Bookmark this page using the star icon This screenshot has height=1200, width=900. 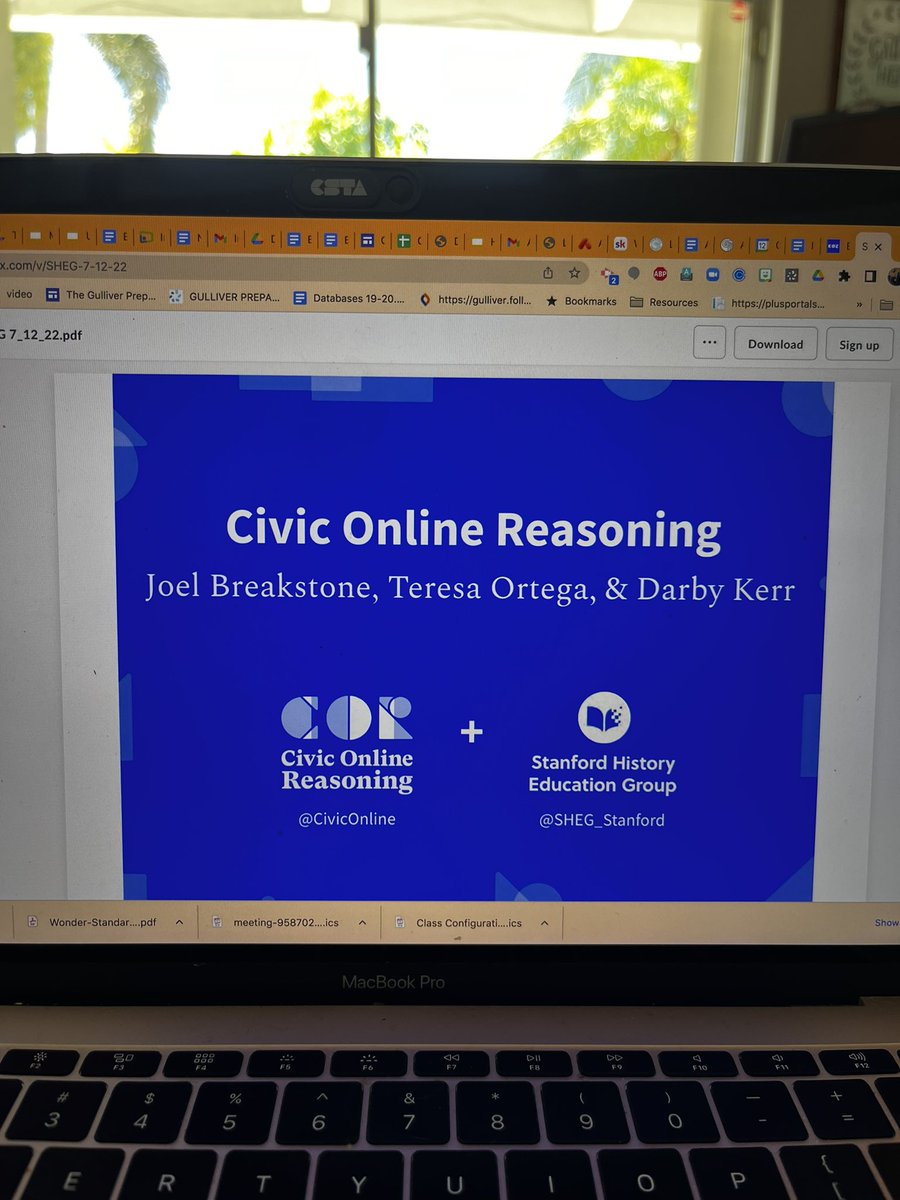[573, 273]
